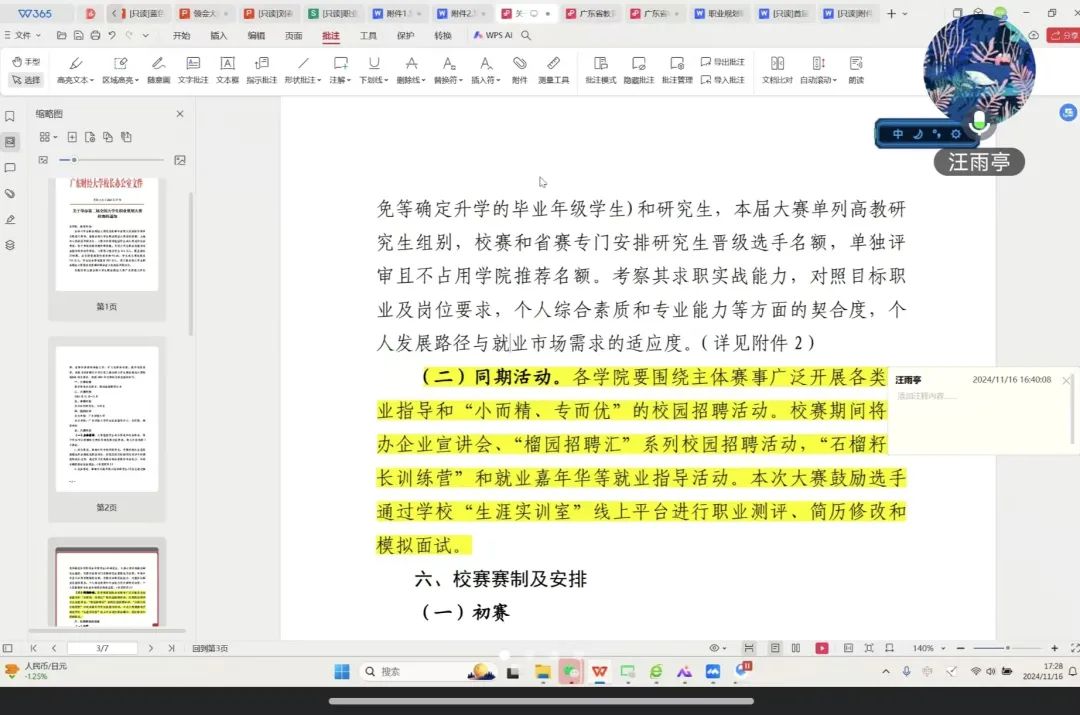Click the 3/7 page number field

[x=103, y=648]
